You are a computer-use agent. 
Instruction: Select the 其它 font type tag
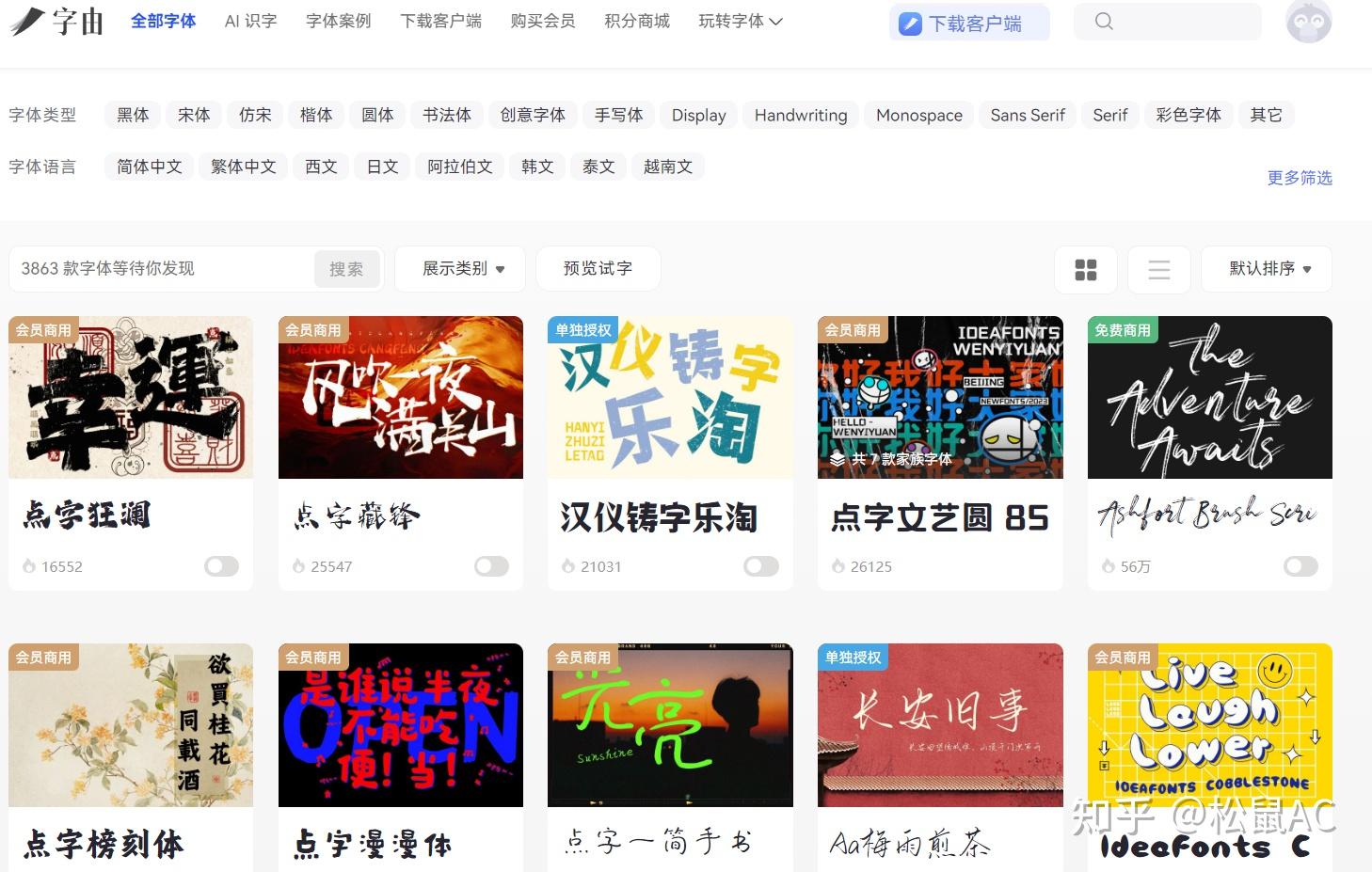(x=1267, y=115)
